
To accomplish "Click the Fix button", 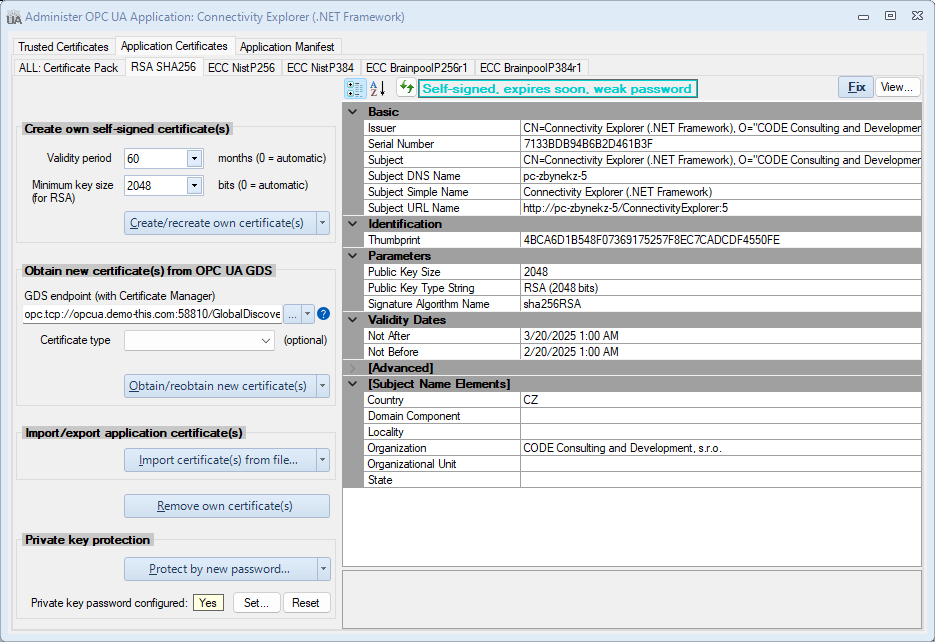I will [x=855, y=87].
